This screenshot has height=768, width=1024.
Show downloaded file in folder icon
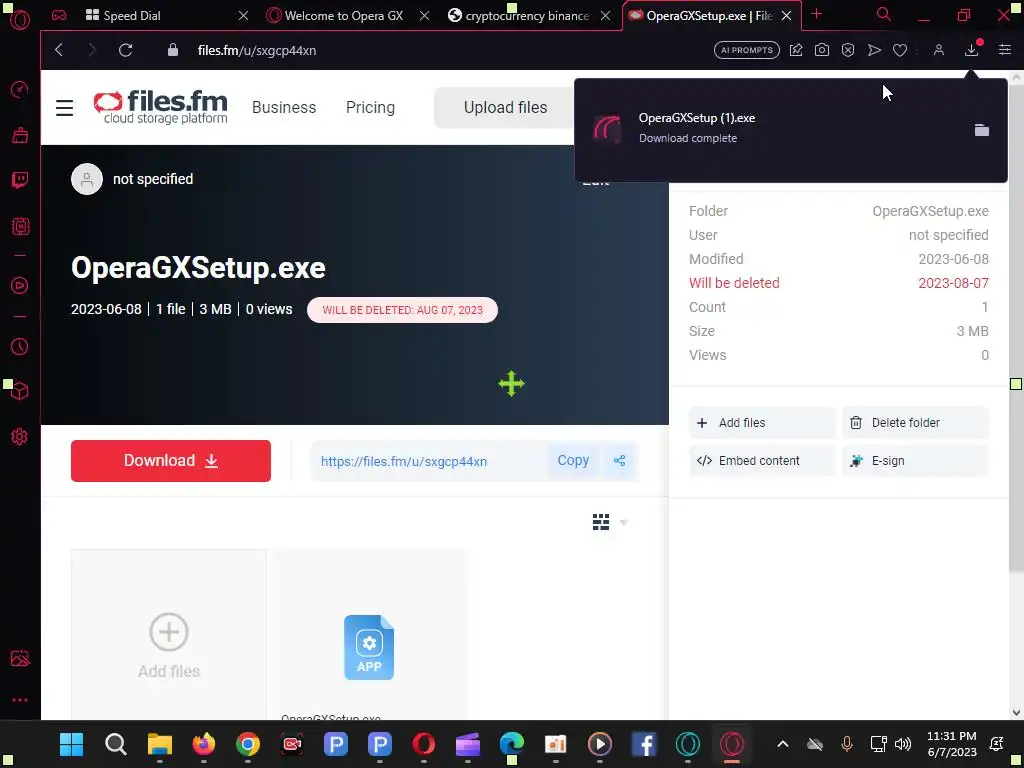tap(982, 130)
